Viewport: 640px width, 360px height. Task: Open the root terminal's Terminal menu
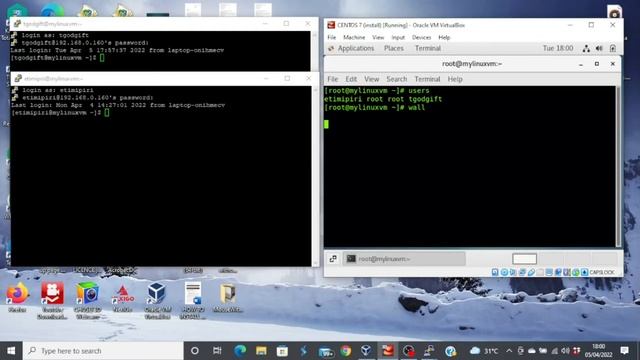tap(427, 79)
